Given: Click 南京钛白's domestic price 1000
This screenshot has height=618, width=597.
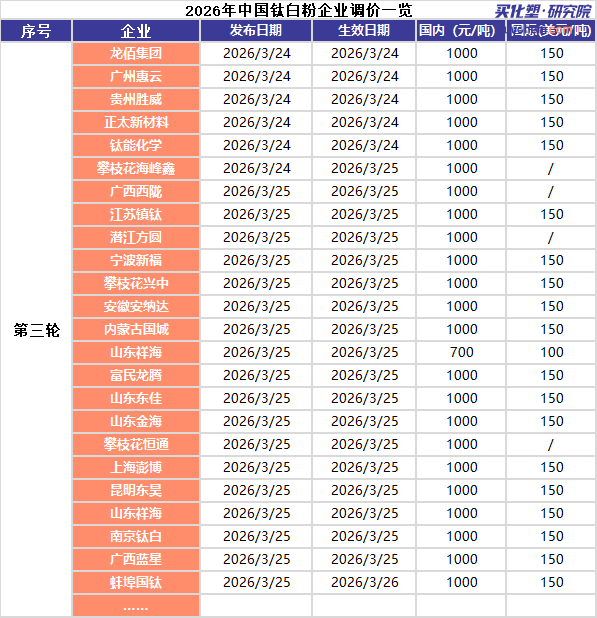Looking at the screenshot, I should tap(461, 536).
